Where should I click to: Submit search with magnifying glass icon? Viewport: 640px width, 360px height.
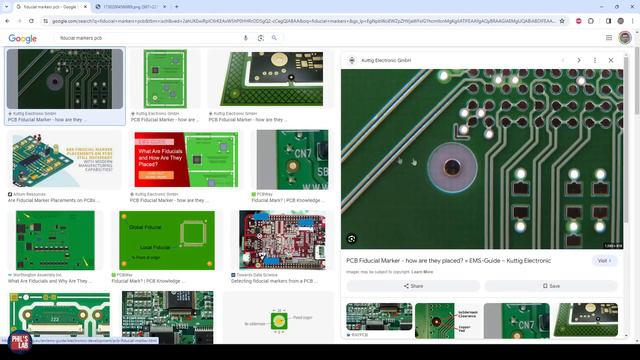(274, 38)
